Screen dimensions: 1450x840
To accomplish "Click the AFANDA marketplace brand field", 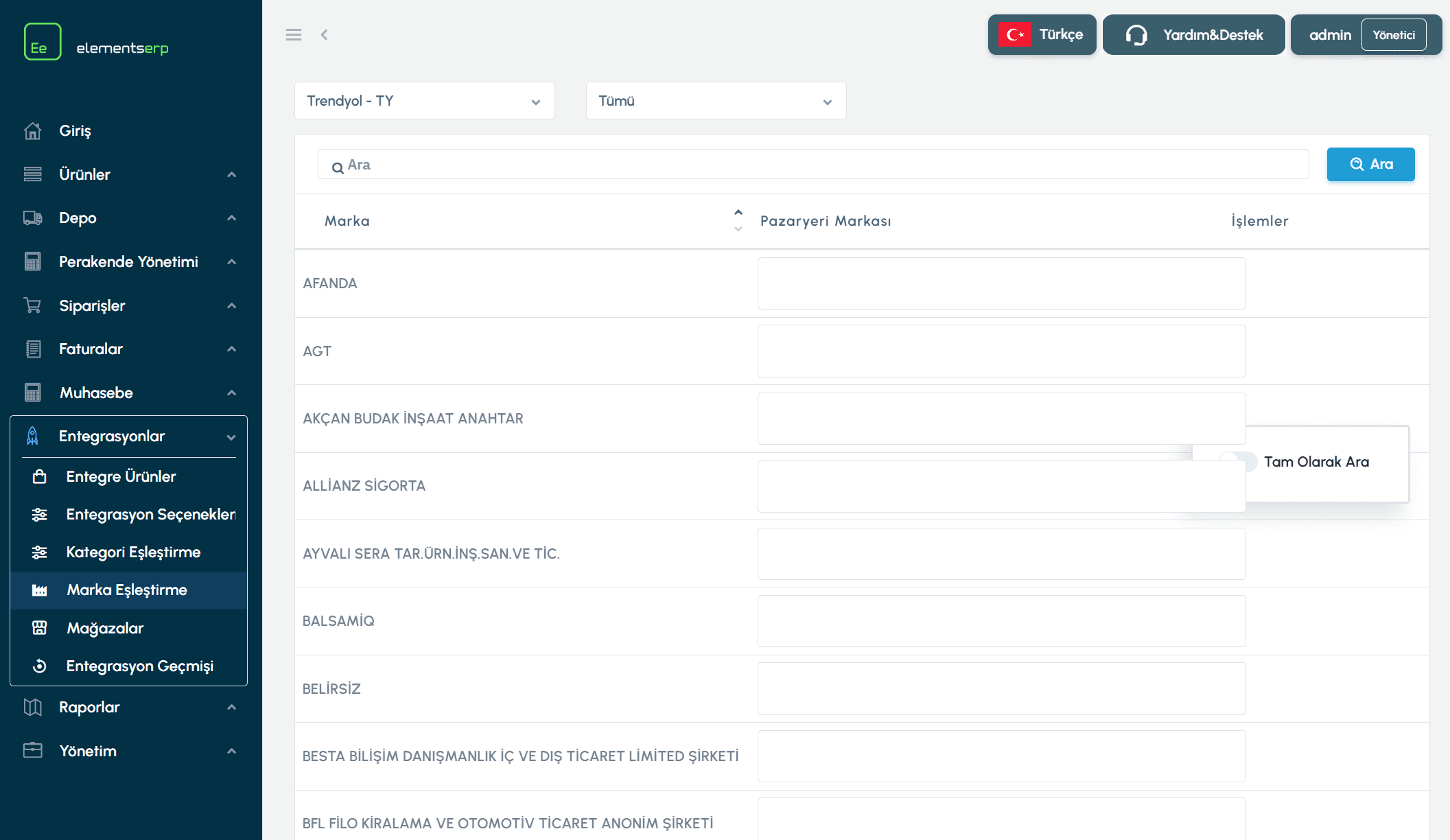I will point(1001,283).
